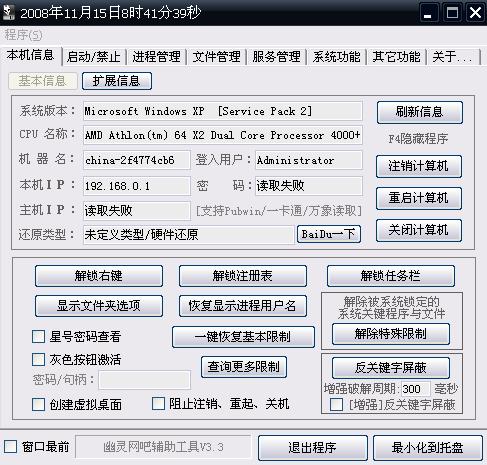
Task: Click the app icon in title bar
Action: click(x=9, y=13)
